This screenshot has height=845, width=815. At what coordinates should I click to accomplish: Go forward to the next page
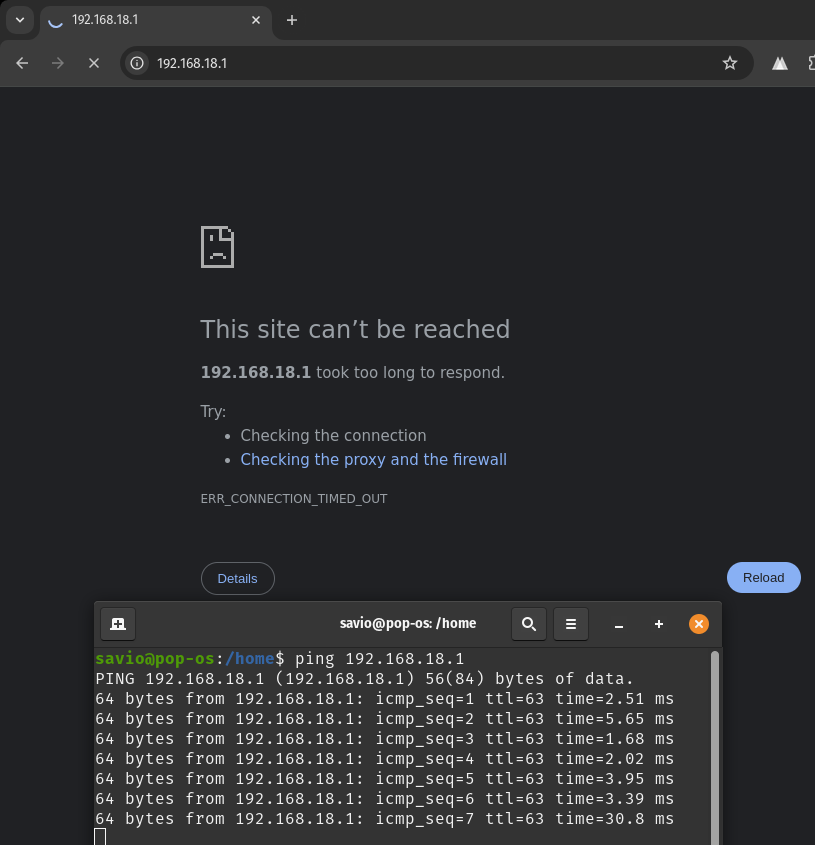(58, 63)
